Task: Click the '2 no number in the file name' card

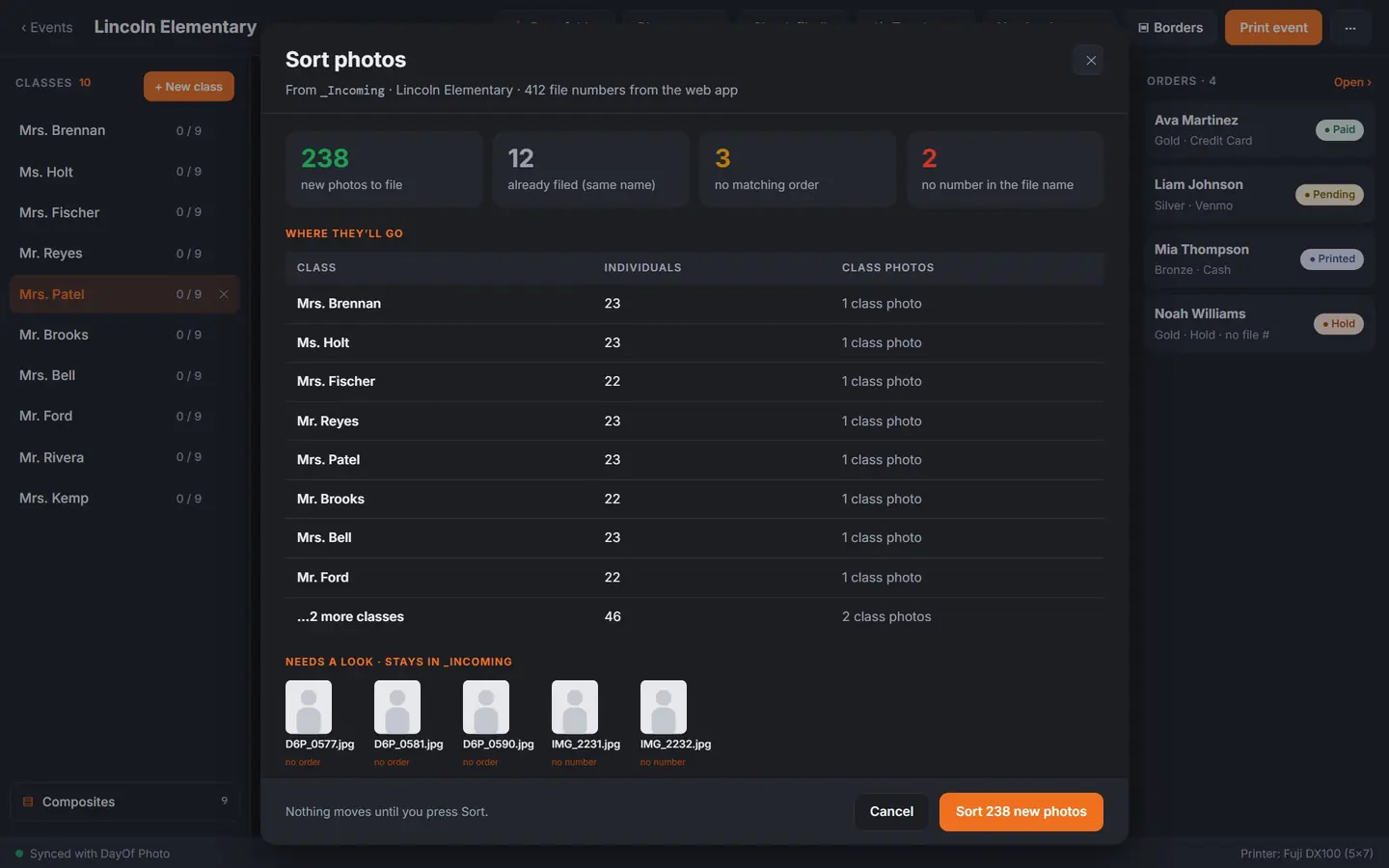Action: (x=1005, y=170)
